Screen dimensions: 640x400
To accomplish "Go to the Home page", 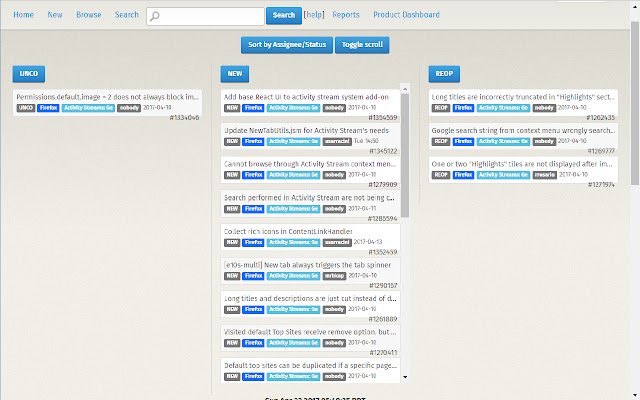I will click(x=23, y=15).
